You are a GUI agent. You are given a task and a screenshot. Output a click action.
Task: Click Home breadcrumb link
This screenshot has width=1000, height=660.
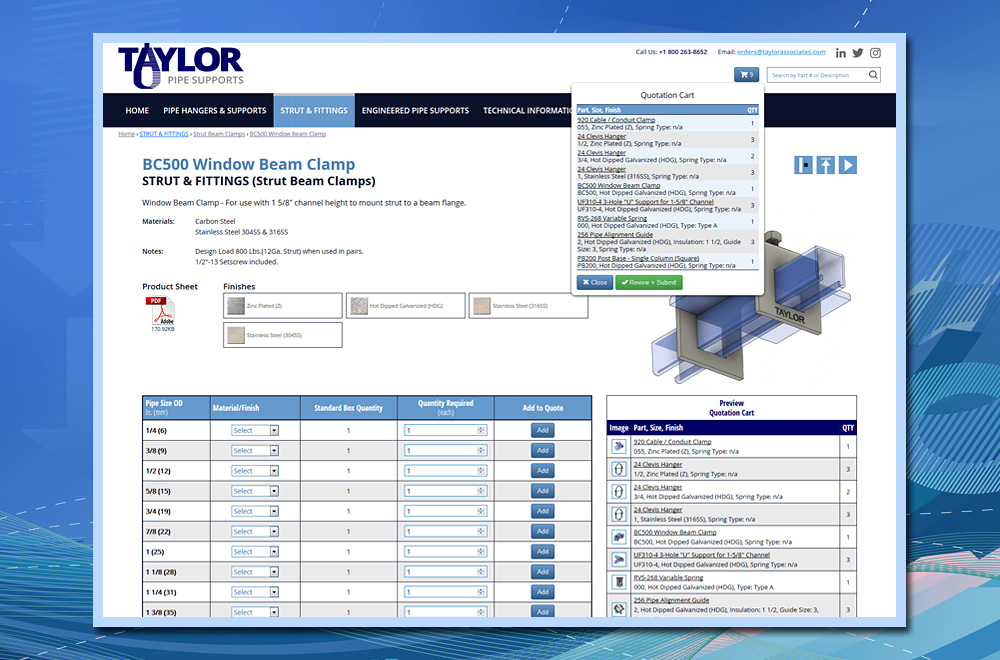[126, 134]
